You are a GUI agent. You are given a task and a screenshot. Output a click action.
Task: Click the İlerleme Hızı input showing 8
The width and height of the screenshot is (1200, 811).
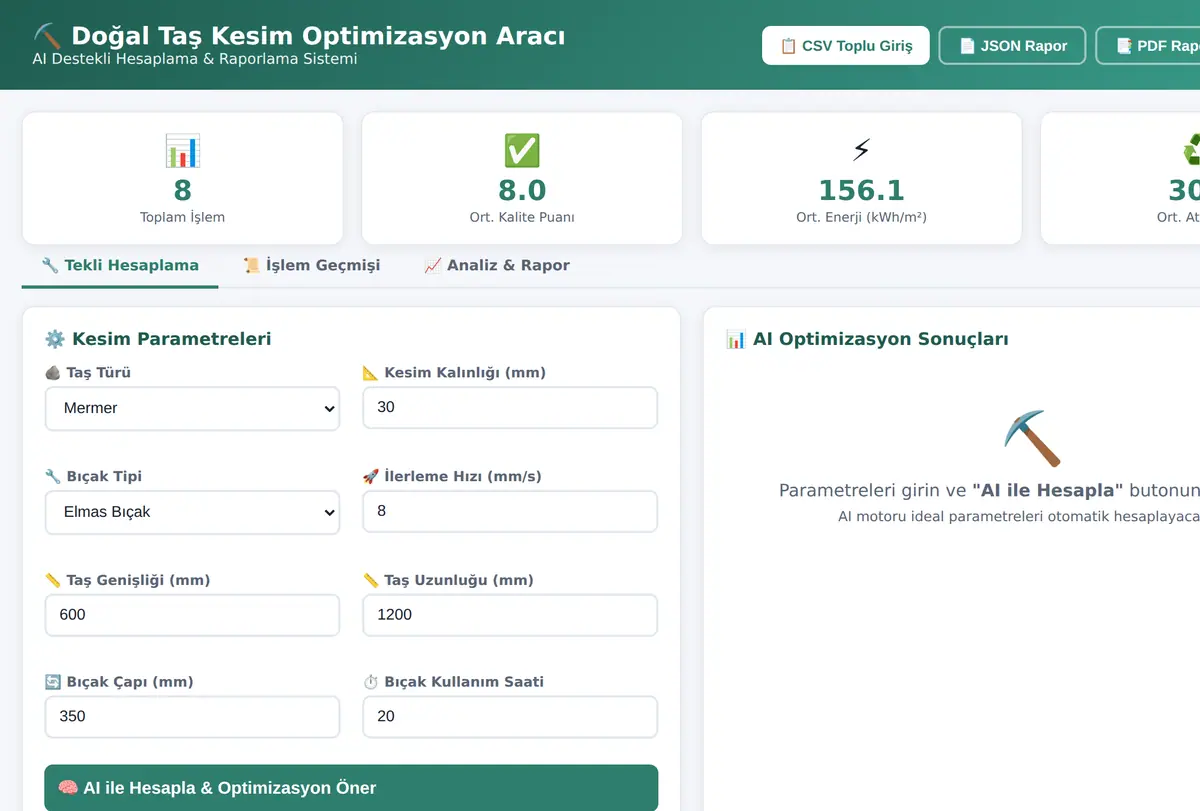click(510, 511)
